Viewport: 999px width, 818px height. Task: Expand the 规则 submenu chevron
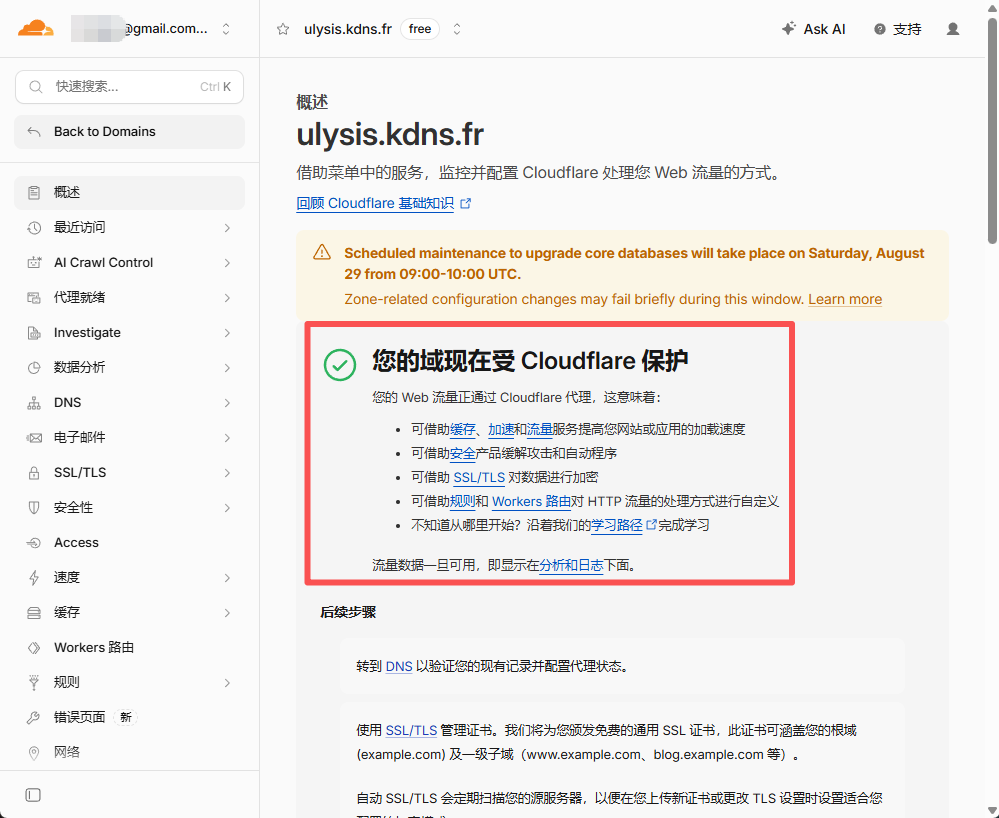tap(227, 683)
